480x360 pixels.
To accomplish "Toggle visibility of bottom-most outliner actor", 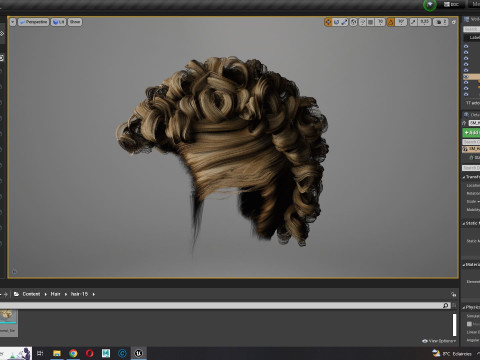I will 466,94.
